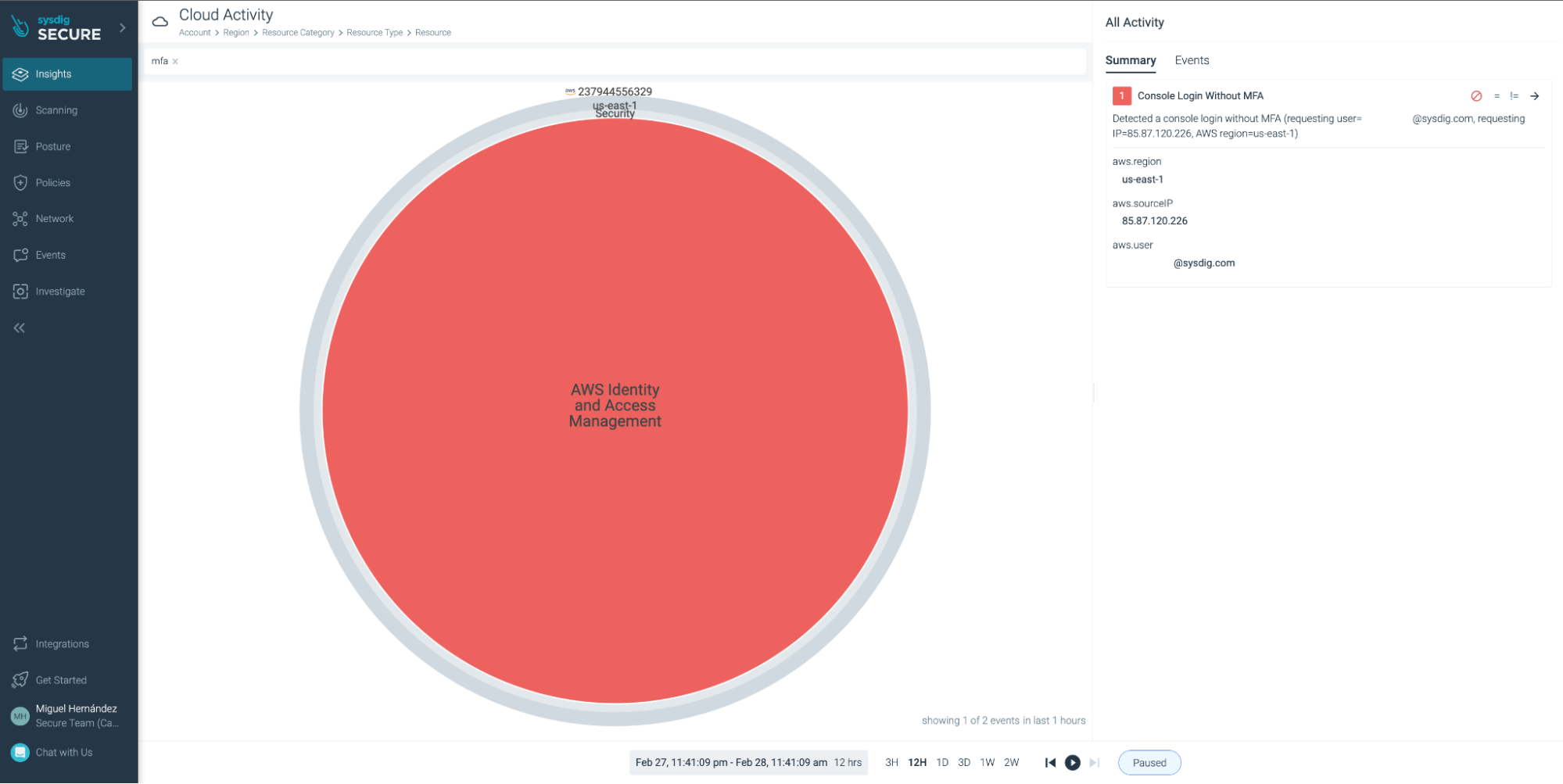Select the 3D time range
Viewport: 1563px width, 784px height.
coord(964,763)
